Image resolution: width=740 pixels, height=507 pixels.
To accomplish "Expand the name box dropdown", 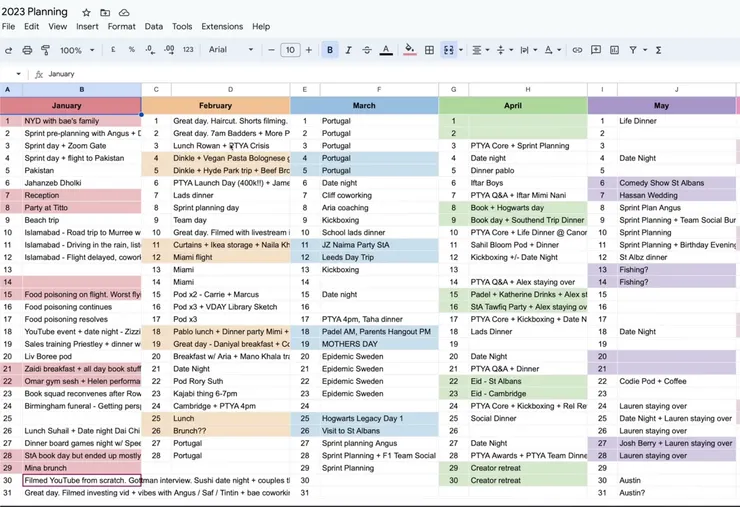I will pos(18,74).
